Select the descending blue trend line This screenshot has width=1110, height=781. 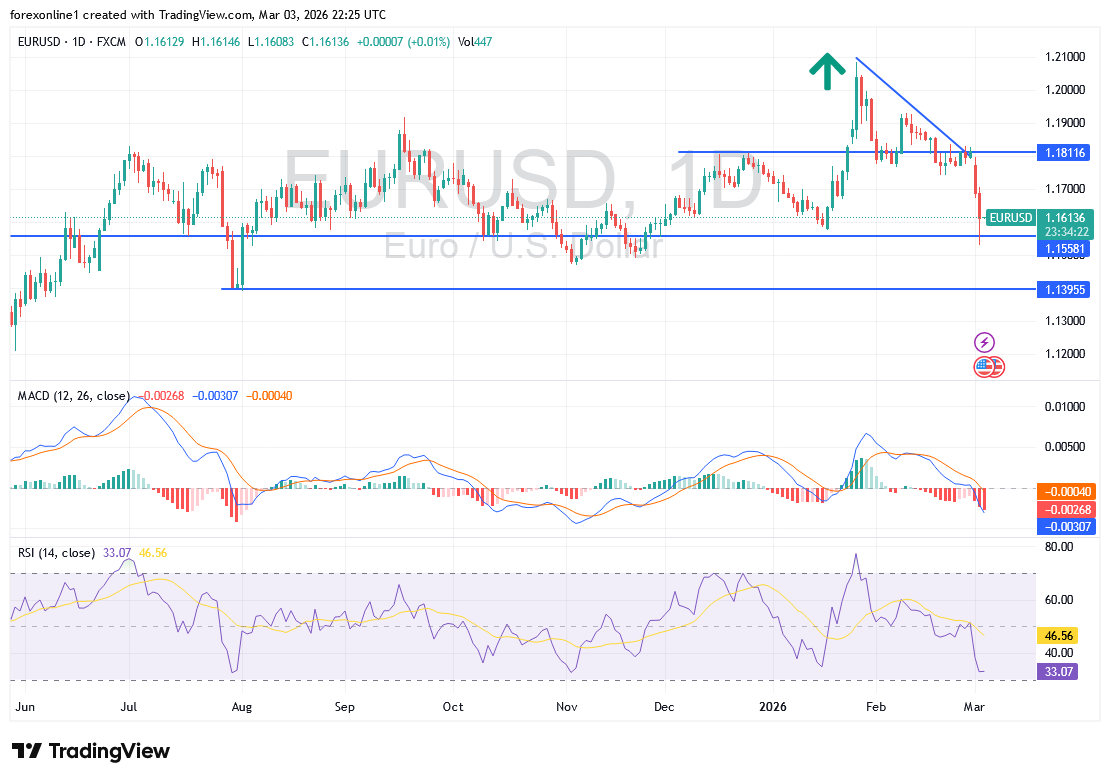[x=910, y=103]
